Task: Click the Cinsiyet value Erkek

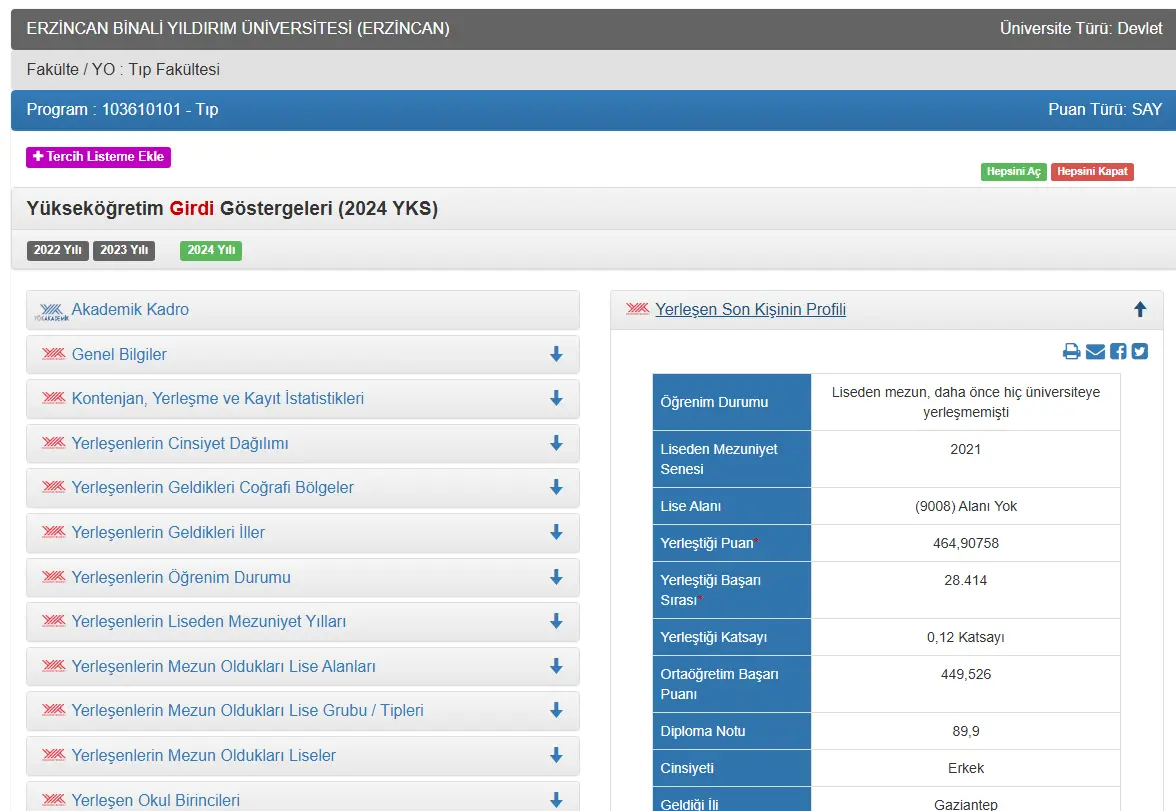Action: (x=965, y=768)
